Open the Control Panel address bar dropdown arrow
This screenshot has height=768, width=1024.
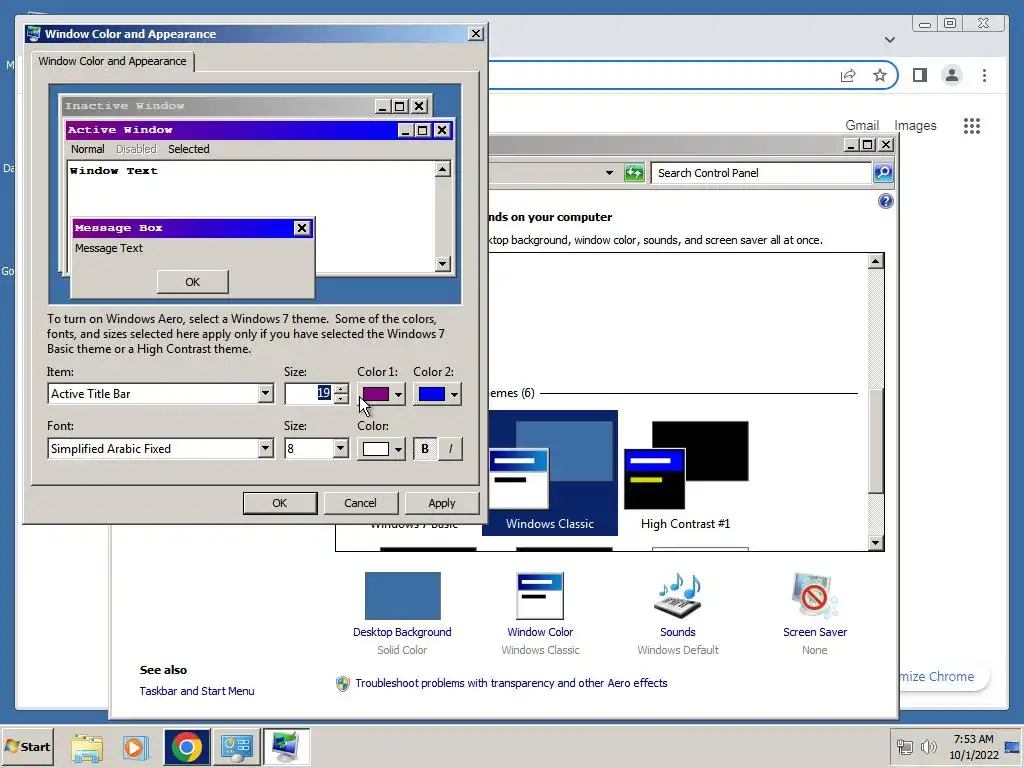coord(609,173)
